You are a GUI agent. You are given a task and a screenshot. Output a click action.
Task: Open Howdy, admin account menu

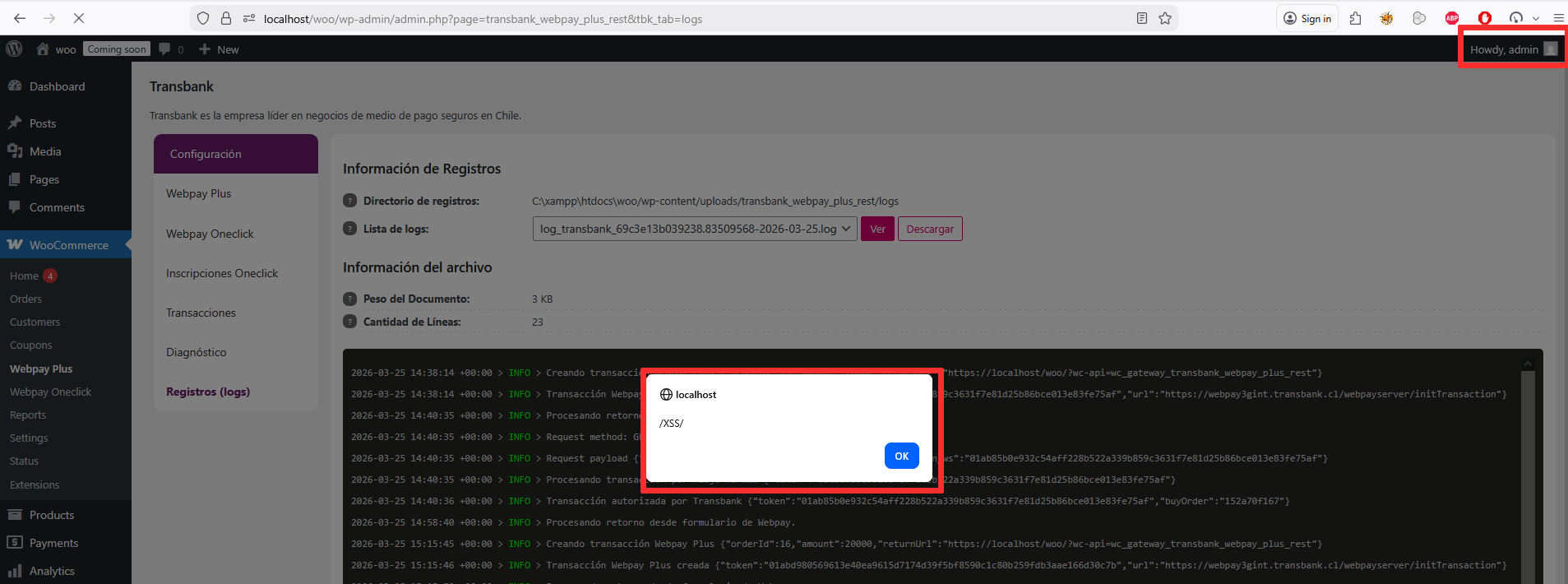click(1513, 49)
